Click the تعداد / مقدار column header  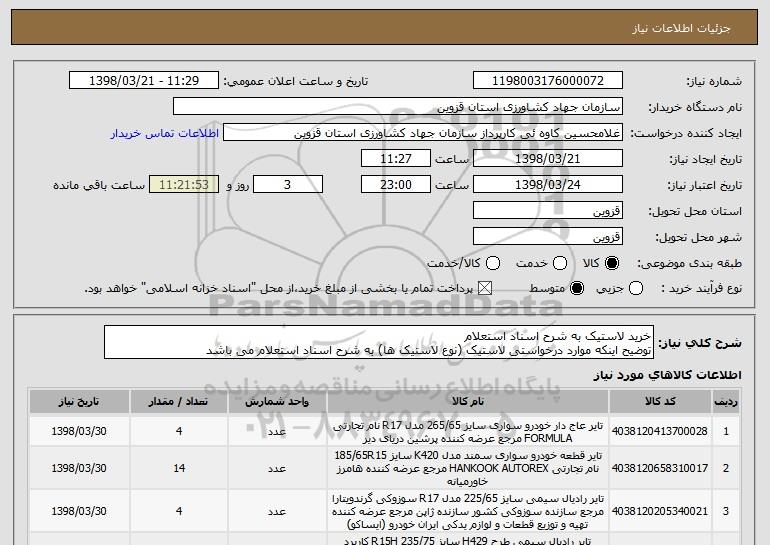tap(179, 402)
